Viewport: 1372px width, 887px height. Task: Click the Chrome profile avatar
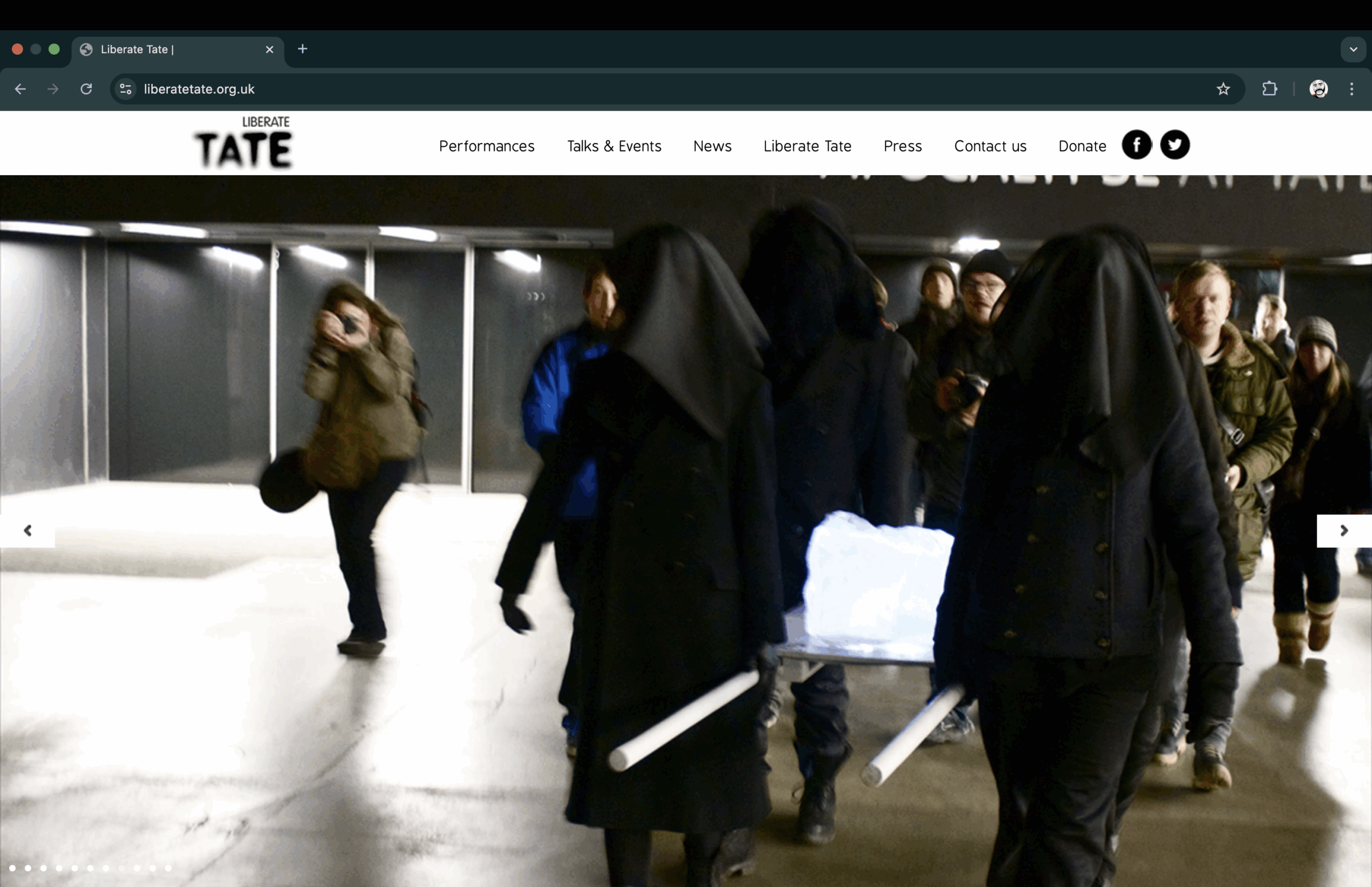coord(1318,89)
